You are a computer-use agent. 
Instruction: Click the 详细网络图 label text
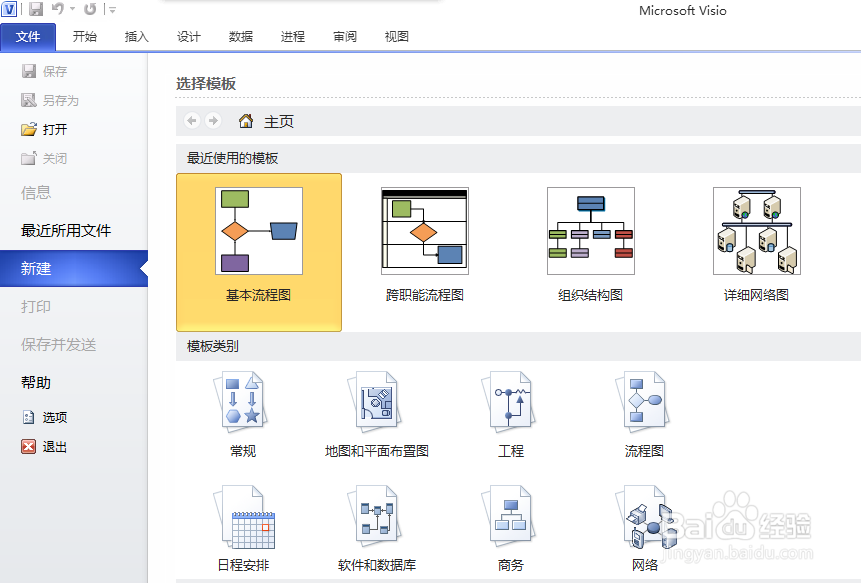(x=757, y=295)
